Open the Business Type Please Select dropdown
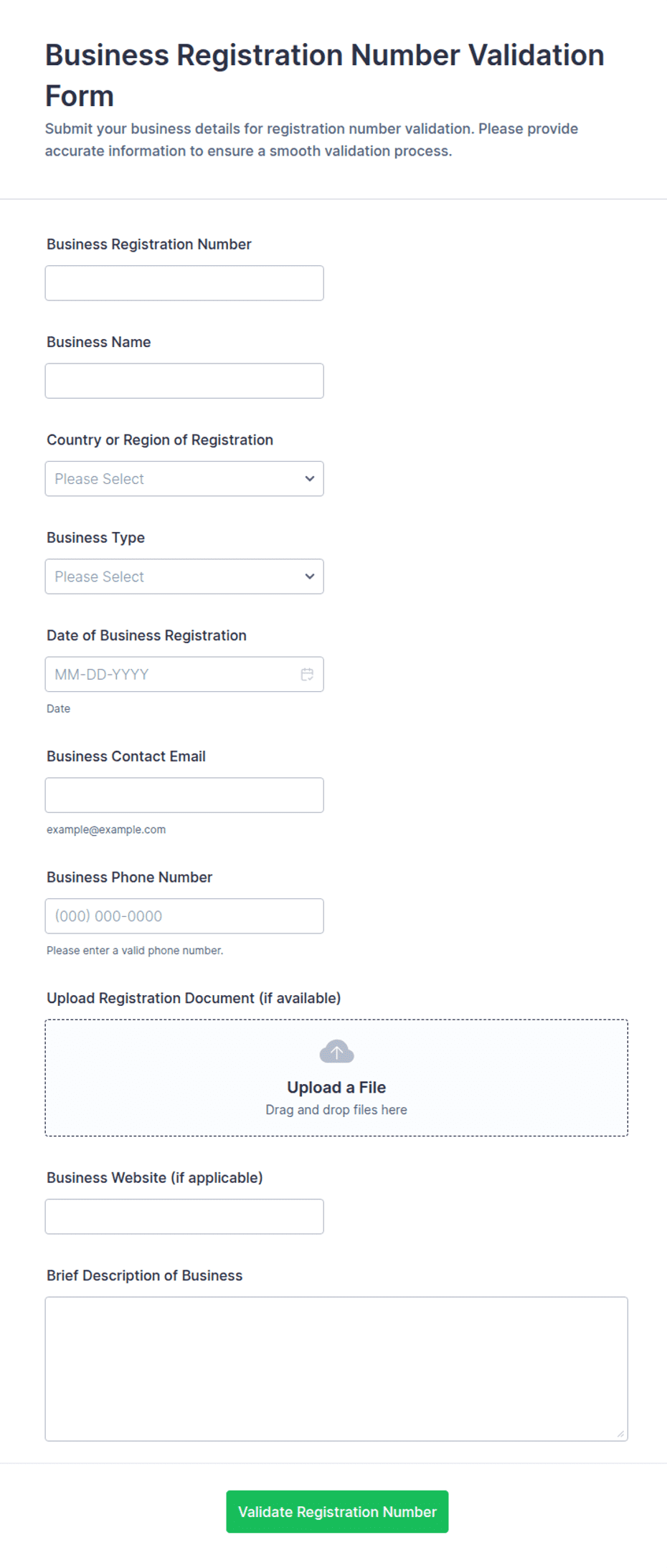Image resolution: width=667 pixels, height=1568 pixels. click(184, 576)
